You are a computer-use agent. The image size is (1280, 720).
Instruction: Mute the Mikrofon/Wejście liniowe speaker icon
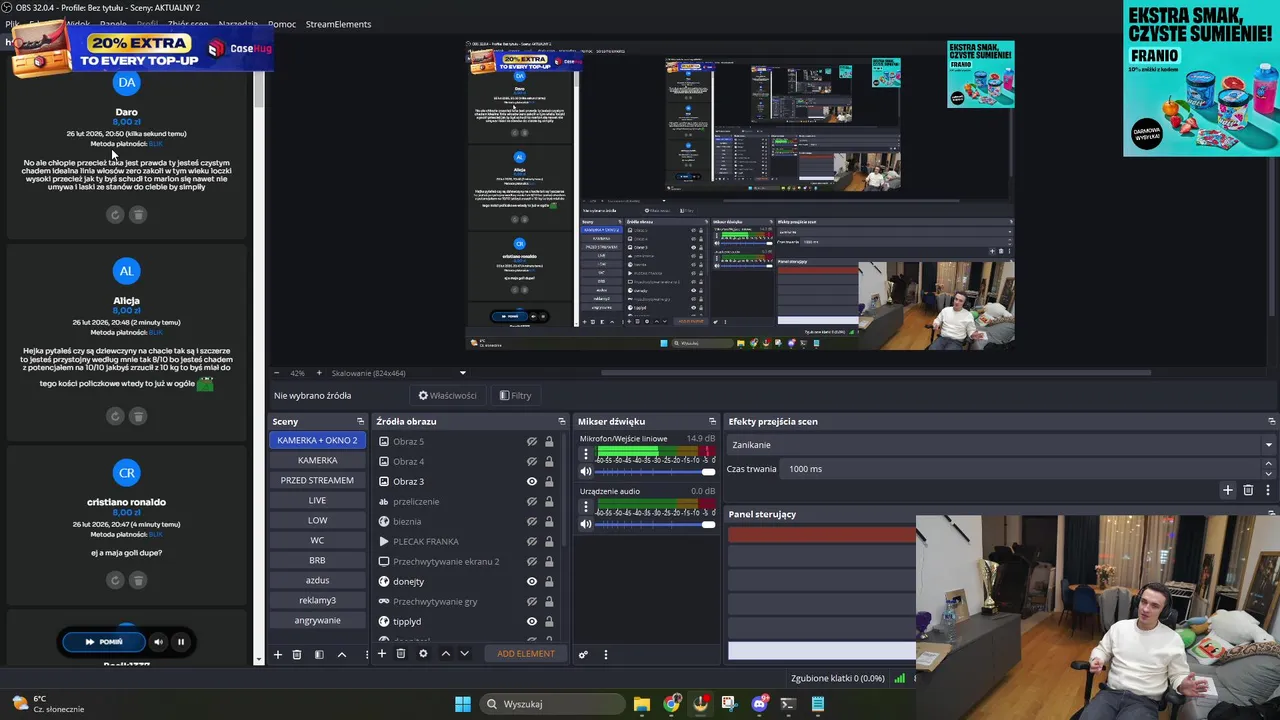point(586,471)
